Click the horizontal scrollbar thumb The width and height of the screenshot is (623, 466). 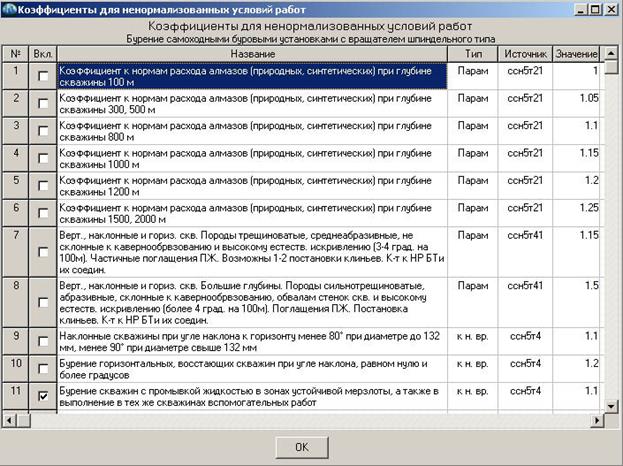(23, 420)
